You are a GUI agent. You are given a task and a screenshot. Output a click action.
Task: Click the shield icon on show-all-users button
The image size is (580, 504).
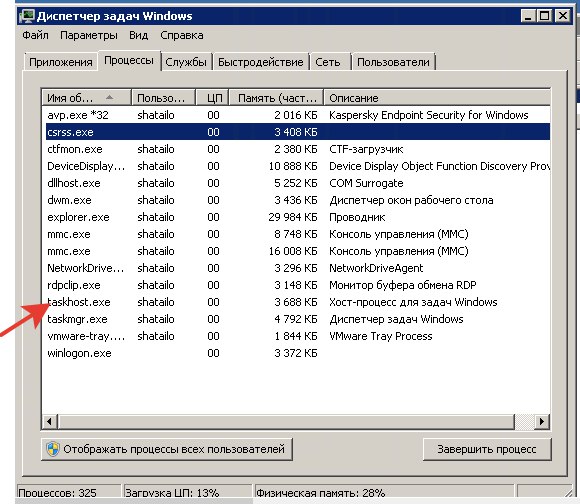pos(53,449)
